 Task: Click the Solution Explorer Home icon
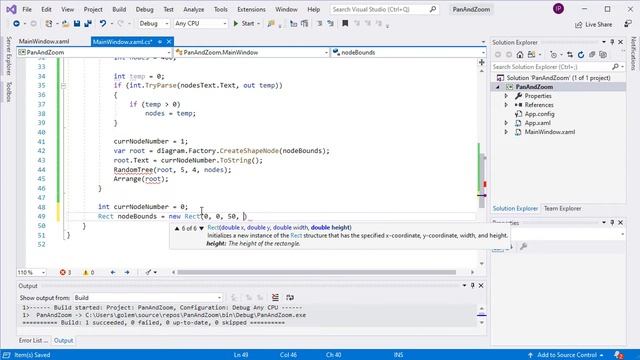[x=520, y=55]
